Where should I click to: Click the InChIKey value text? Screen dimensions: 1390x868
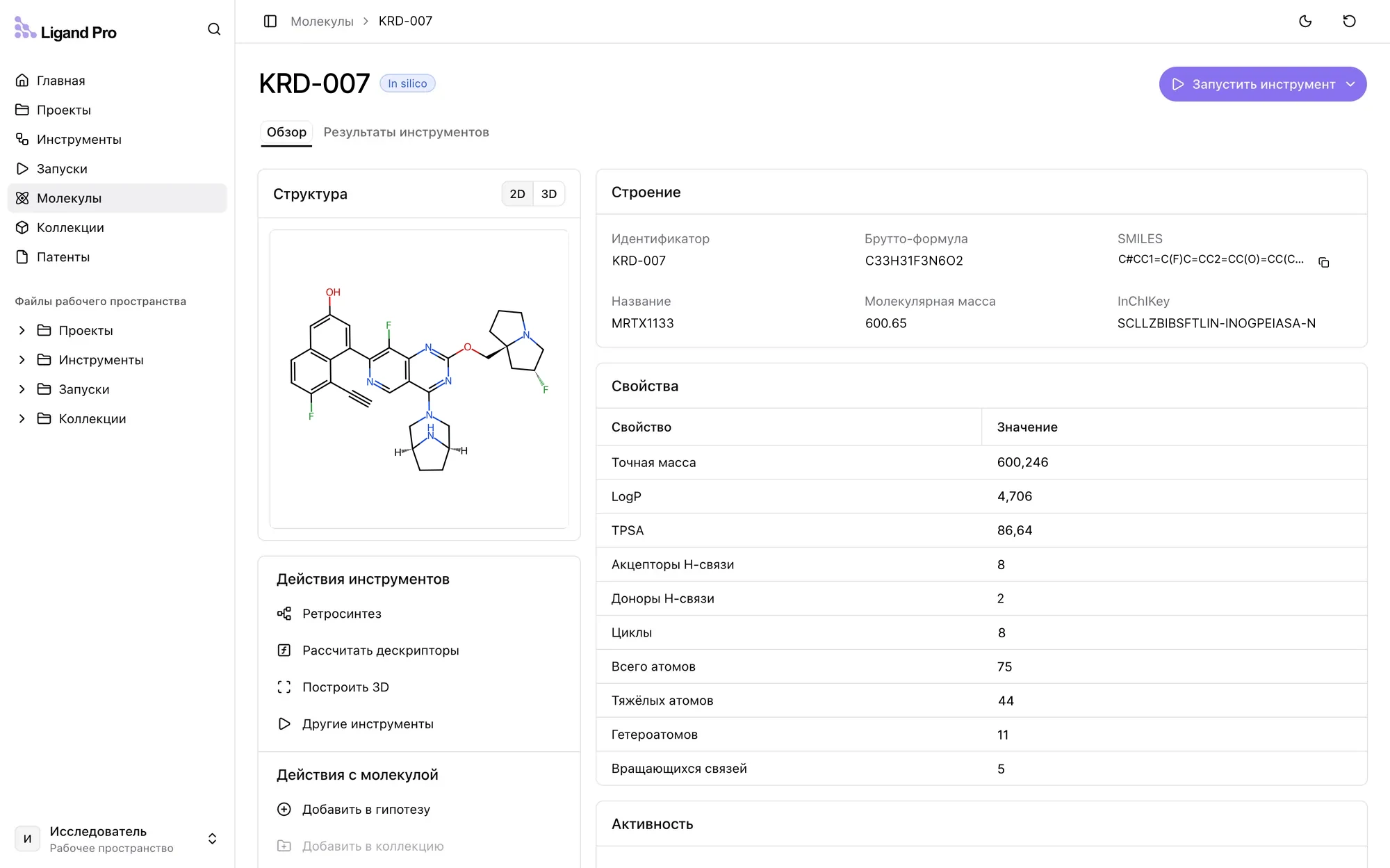1216,323
